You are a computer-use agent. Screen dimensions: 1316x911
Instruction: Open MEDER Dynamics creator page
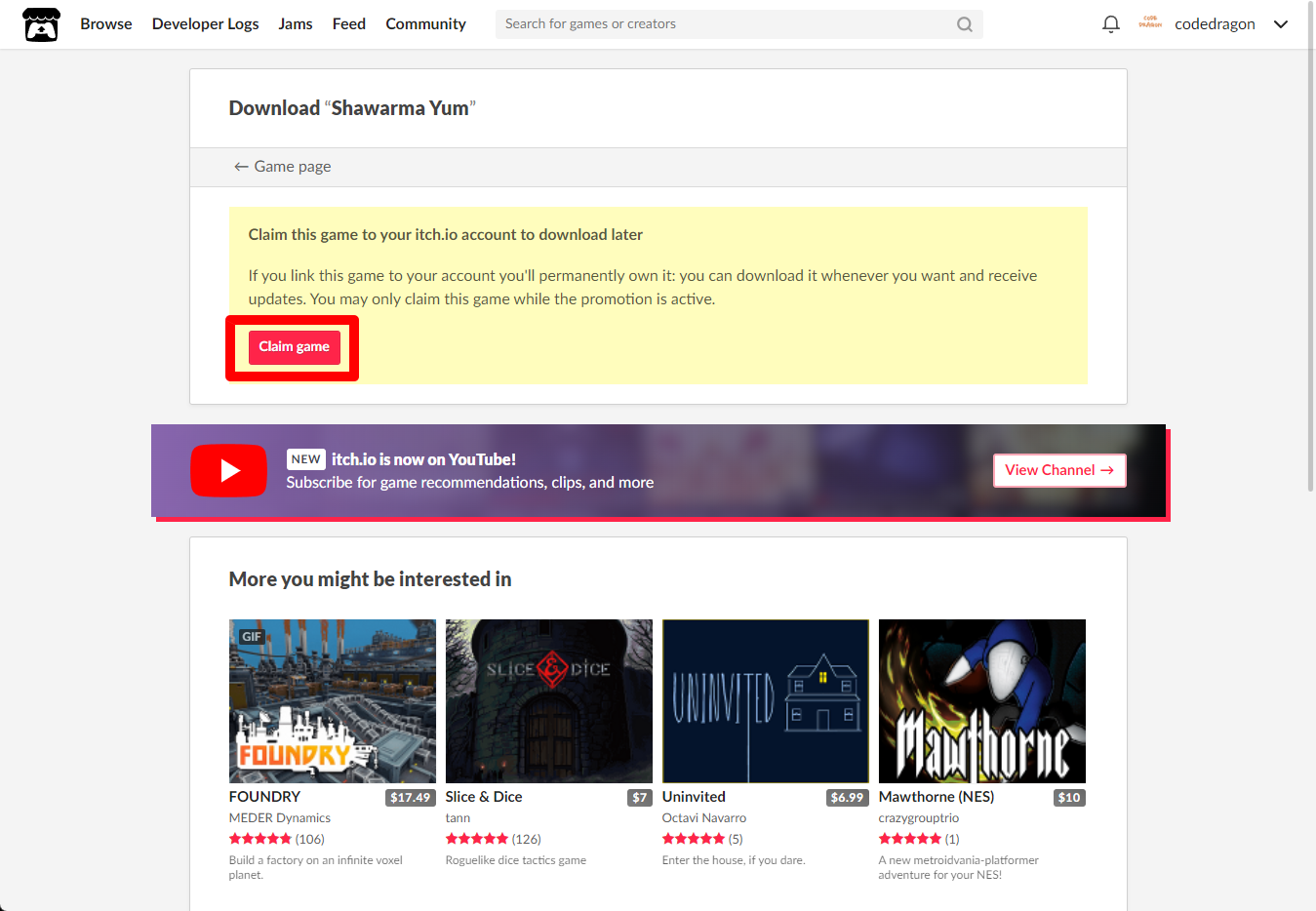coord(280,818)
